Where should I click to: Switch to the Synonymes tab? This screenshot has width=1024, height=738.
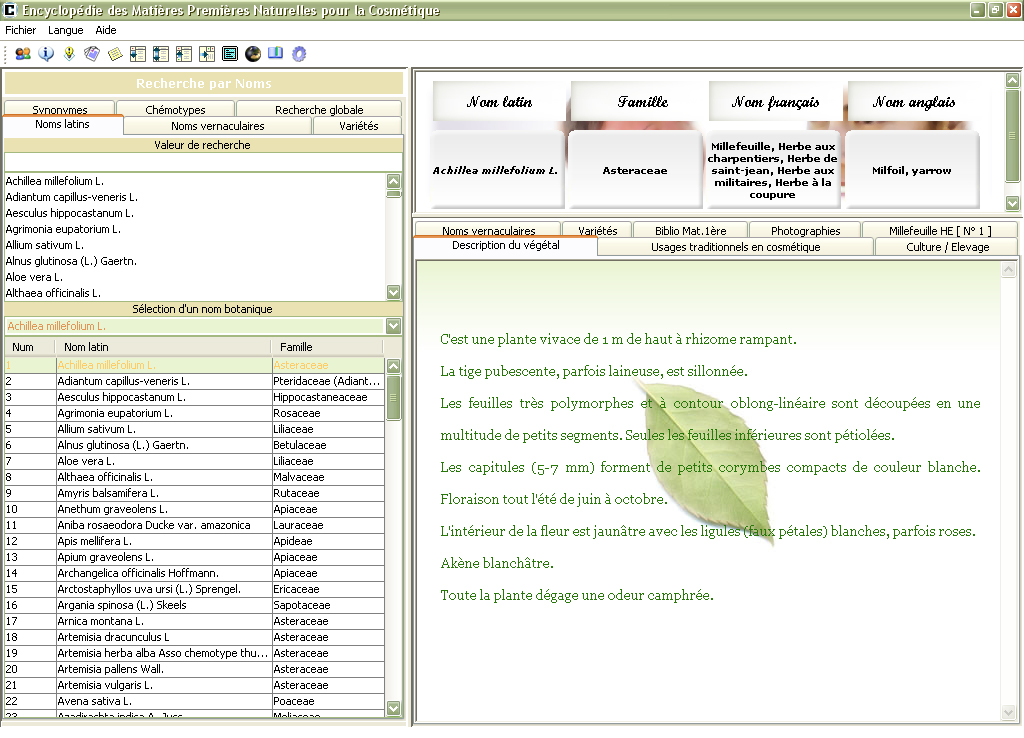click(59, 108)
